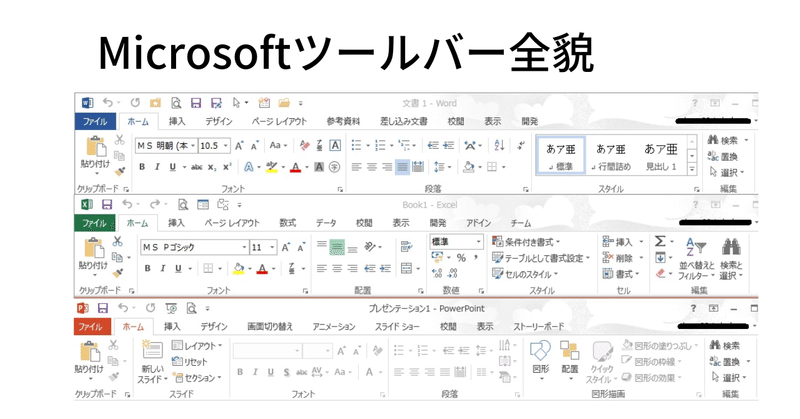Open the 10.5 font size dropdown in Word
The image size is (800, 419).
[x=225, y=146]
